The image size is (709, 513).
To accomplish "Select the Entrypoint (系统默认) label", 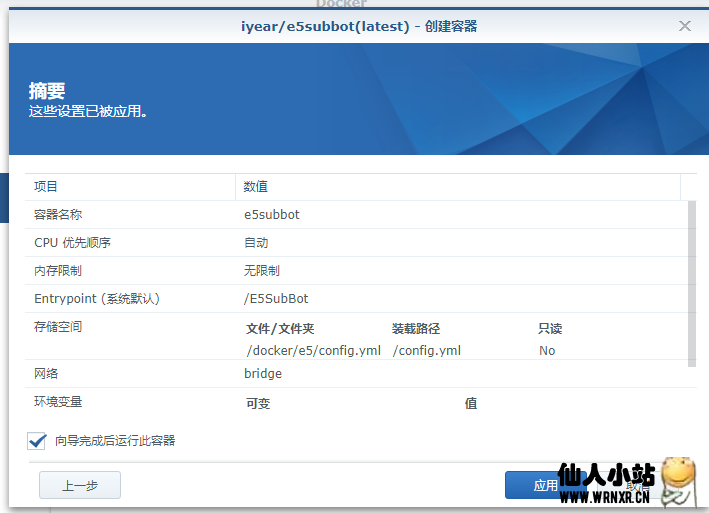I will 97,299.
